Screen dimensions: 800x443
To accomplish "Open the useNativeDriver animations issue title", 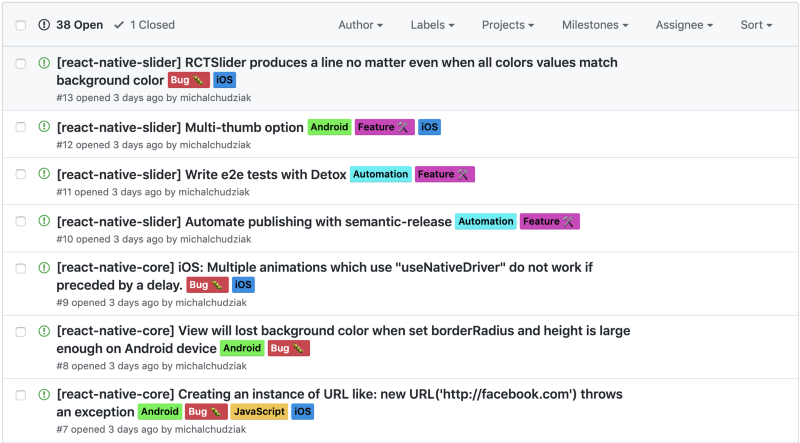I will 324,276.
